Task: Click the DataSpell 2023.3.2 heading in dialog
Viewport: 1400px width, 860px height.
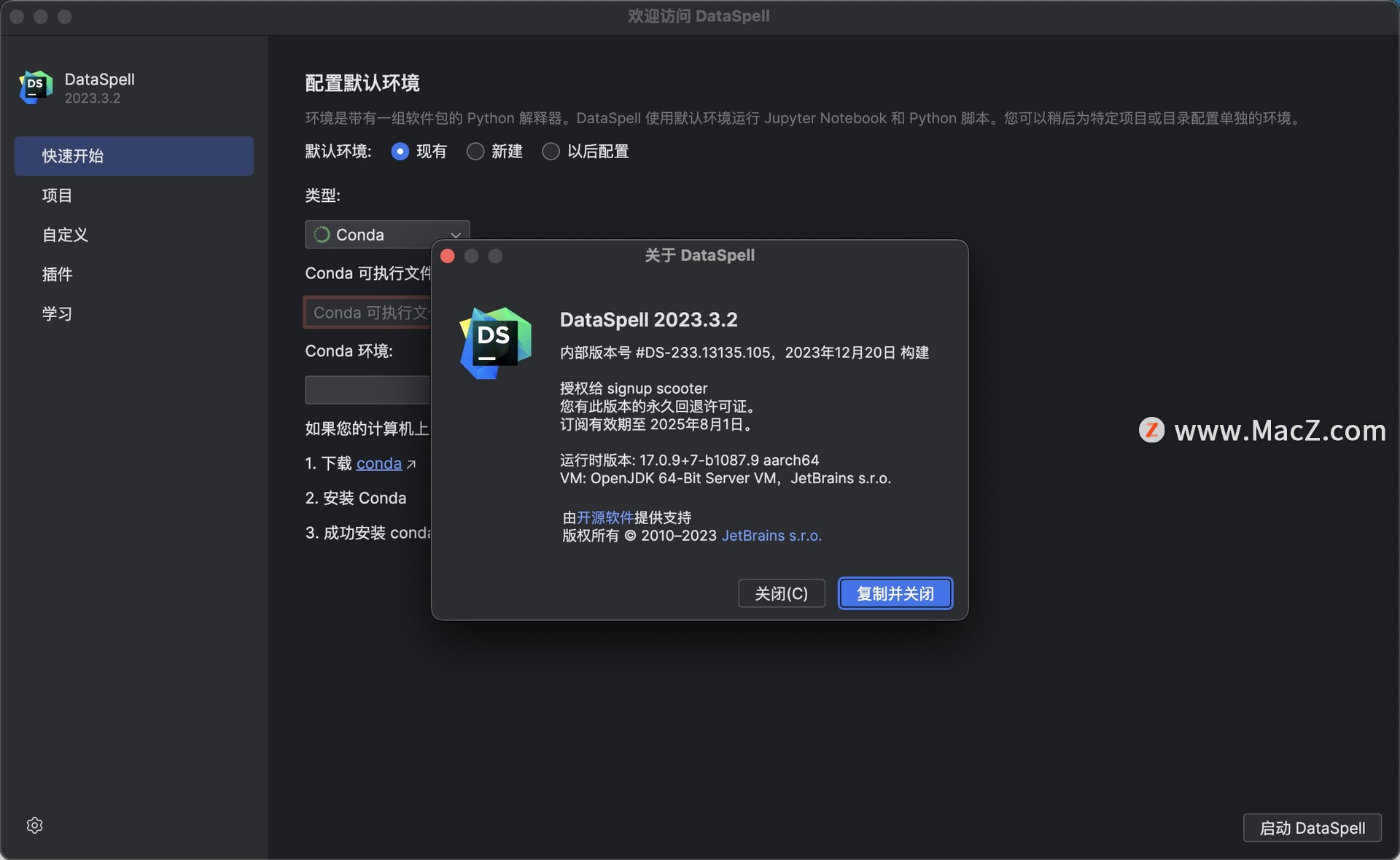Action: pyautogui.click(x=649, y=320)
